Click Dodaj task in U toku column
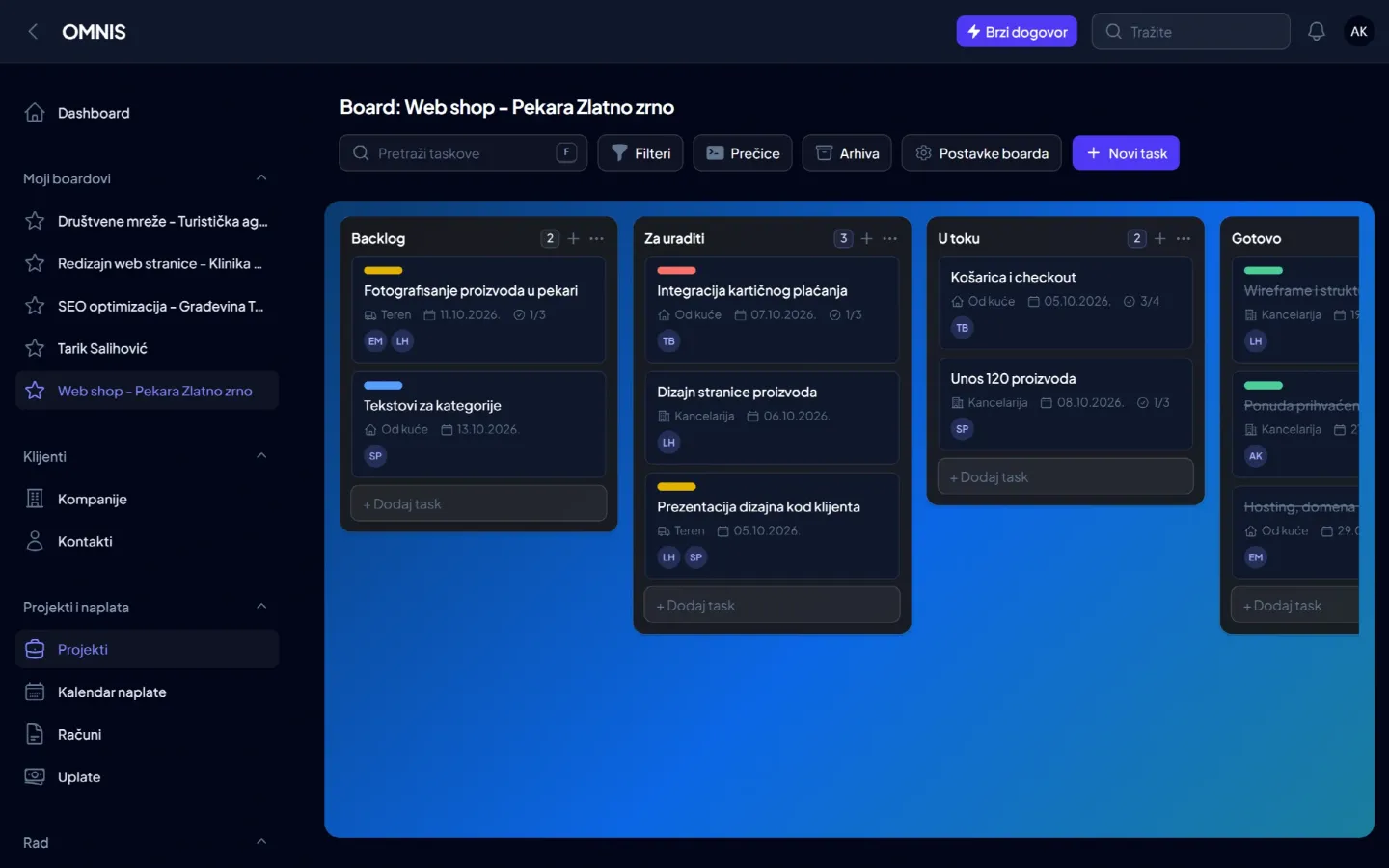 (1066, 477)
